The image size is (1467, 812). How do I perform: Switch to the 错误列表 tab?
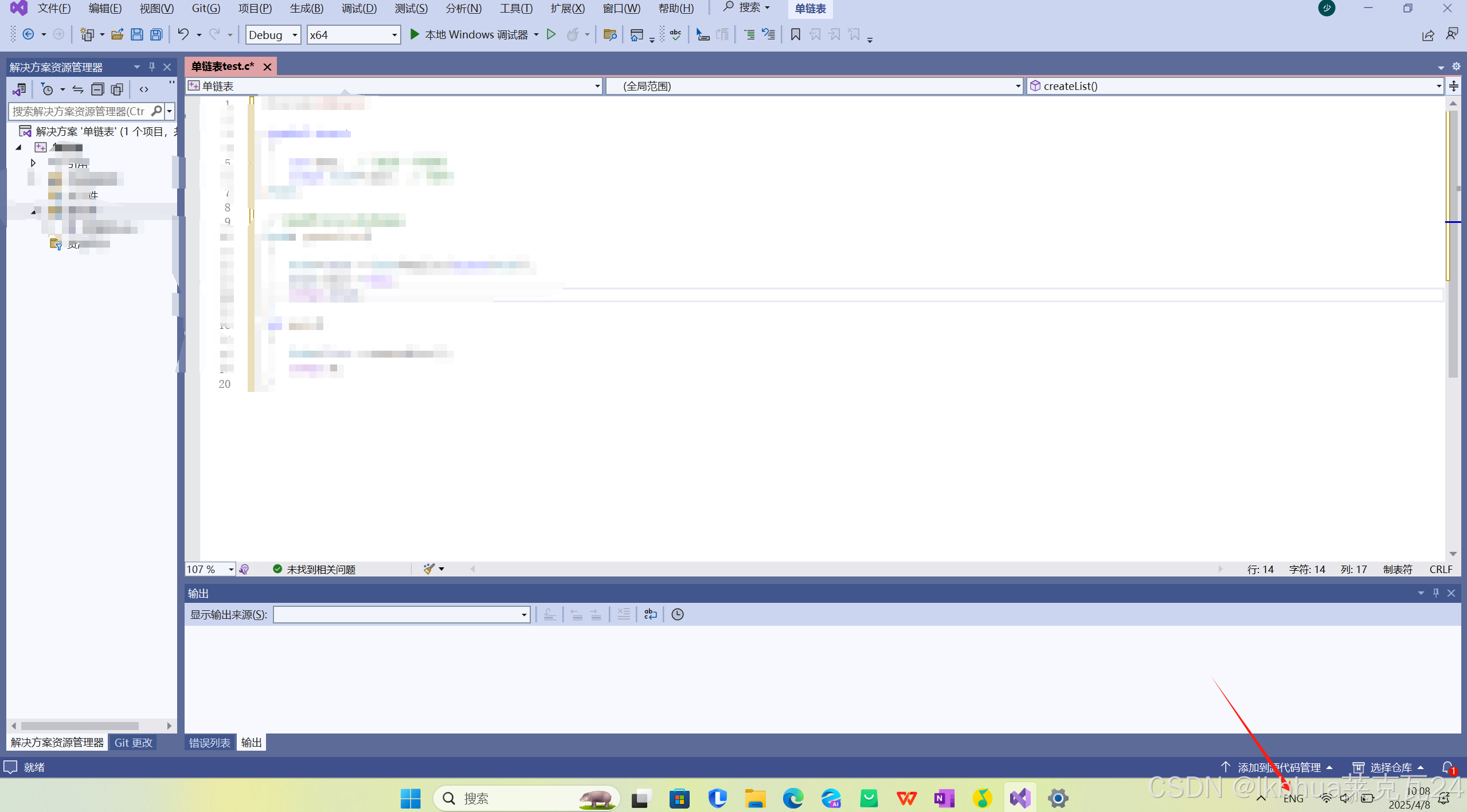[x=209, y=743]
